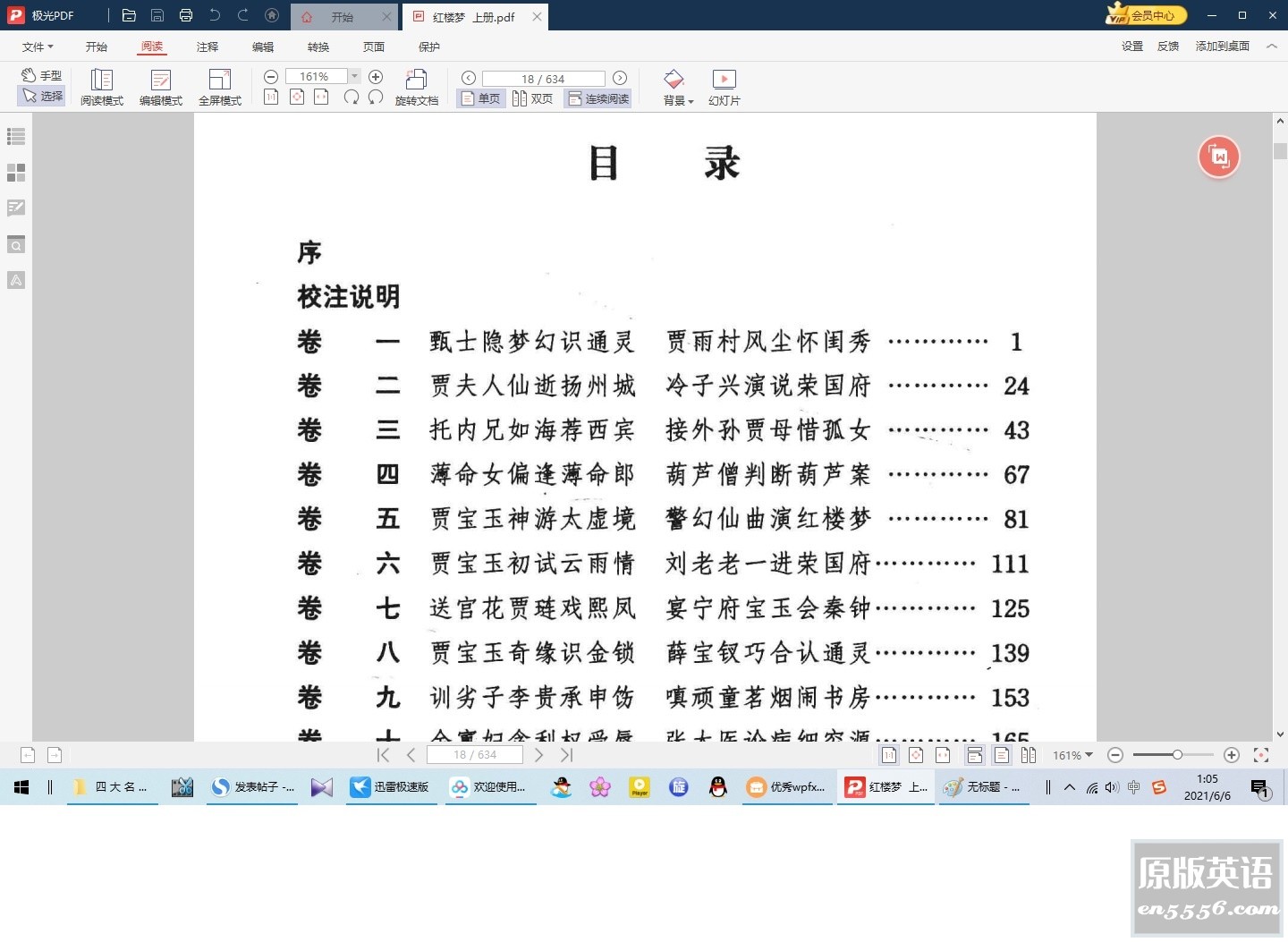
Task: Open the outline/bookmarks sidebar panel
Action: [x=16, y=136]
